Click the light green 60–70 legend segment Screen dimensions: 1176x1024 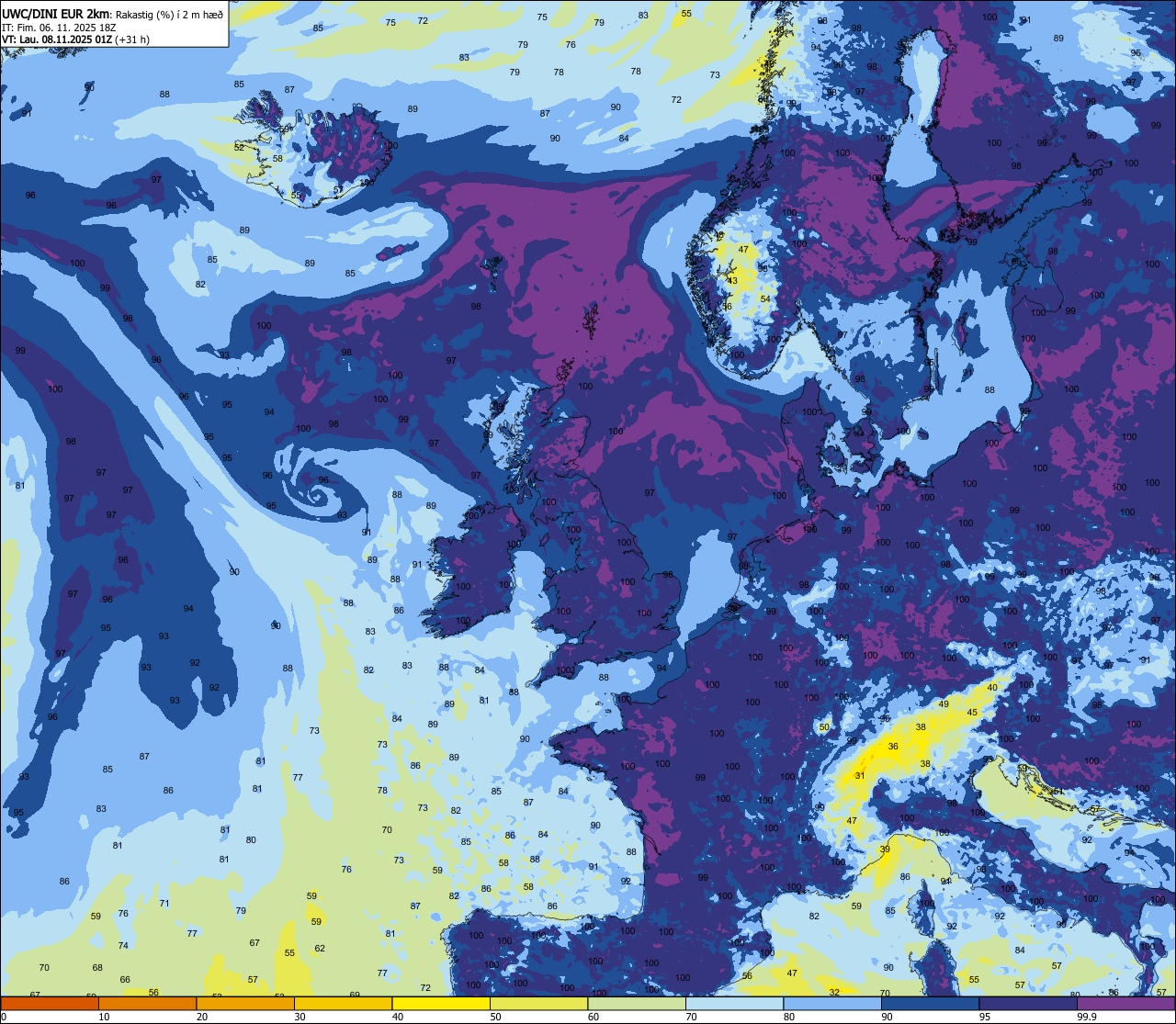[637, 1003]
